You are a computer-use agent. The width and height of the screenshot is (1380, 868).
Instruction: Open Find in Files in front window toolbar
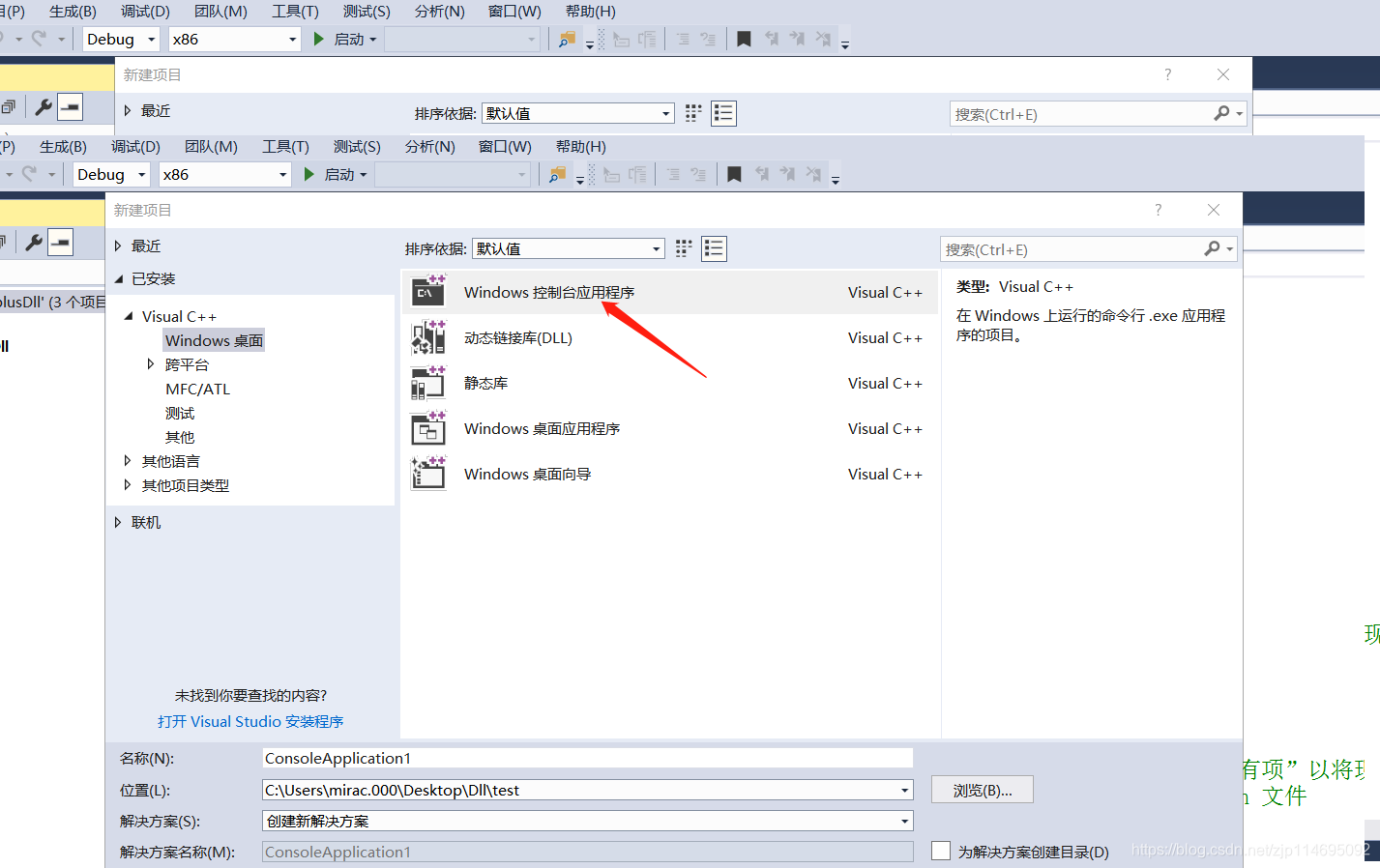coord(557,174)
